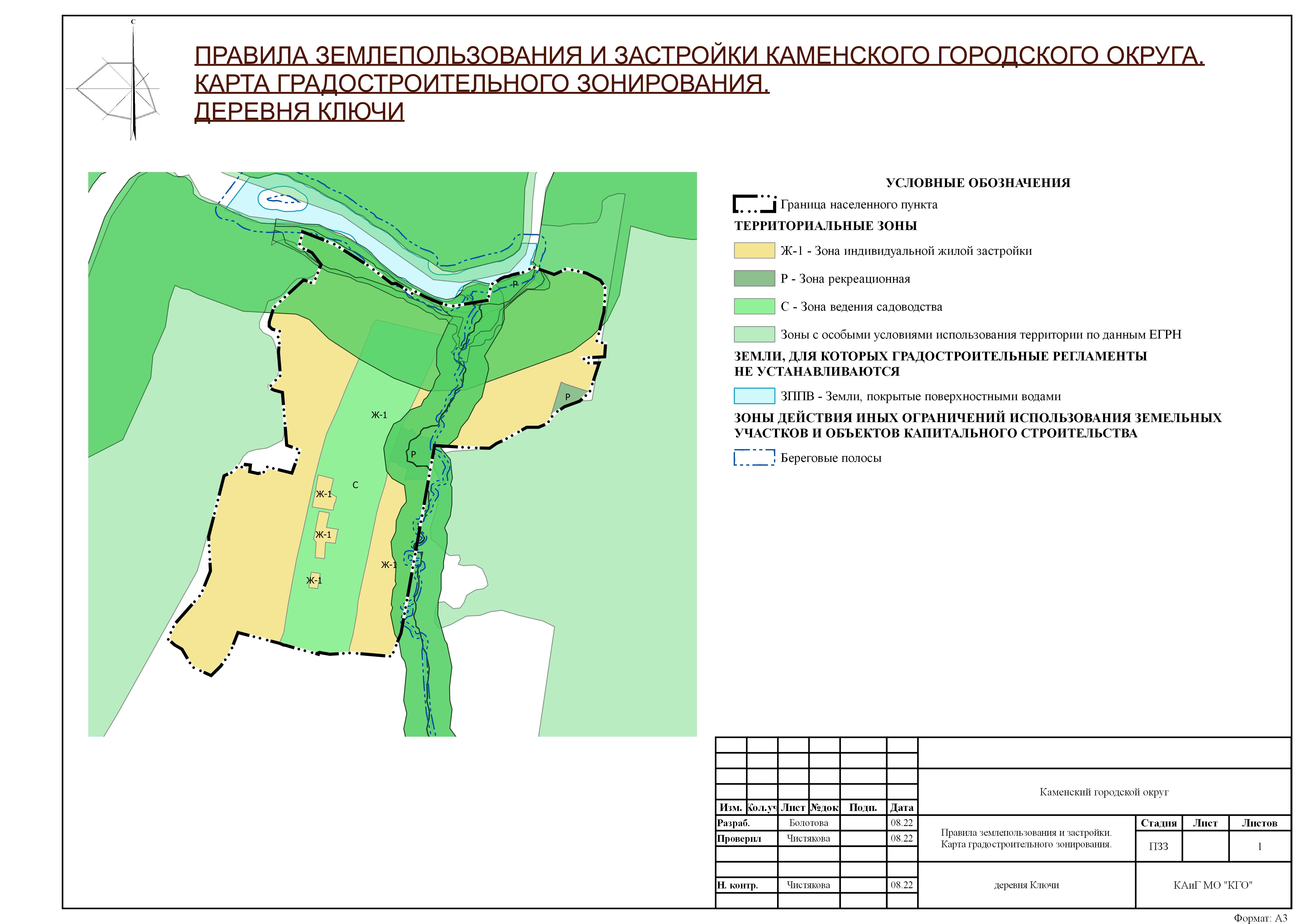Click the 'Береговые полосы' legend label
1307x924 pixels.
point(831,458)
